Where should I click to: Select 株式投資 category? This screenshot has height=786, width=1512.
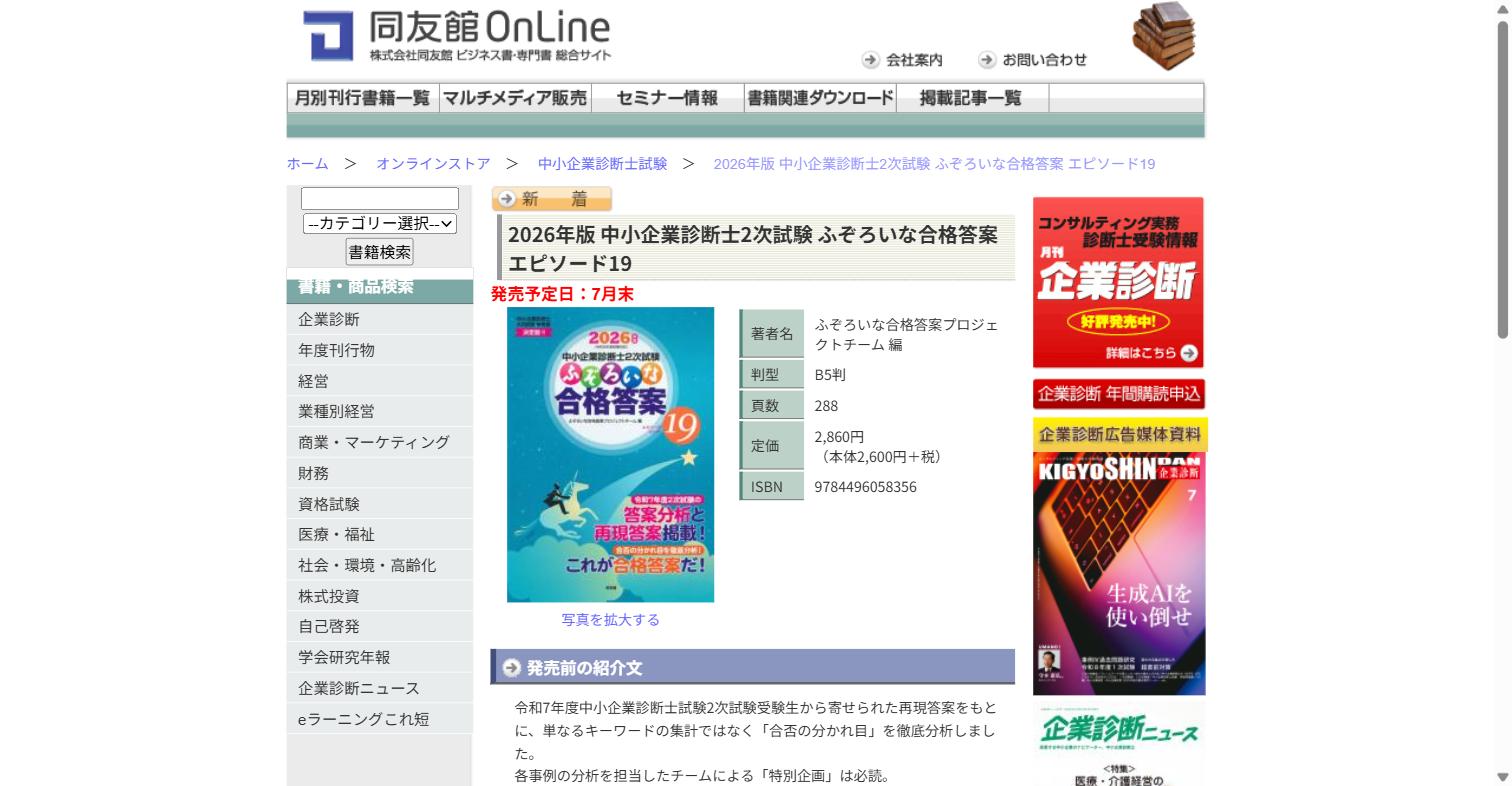tap(380, 596)
